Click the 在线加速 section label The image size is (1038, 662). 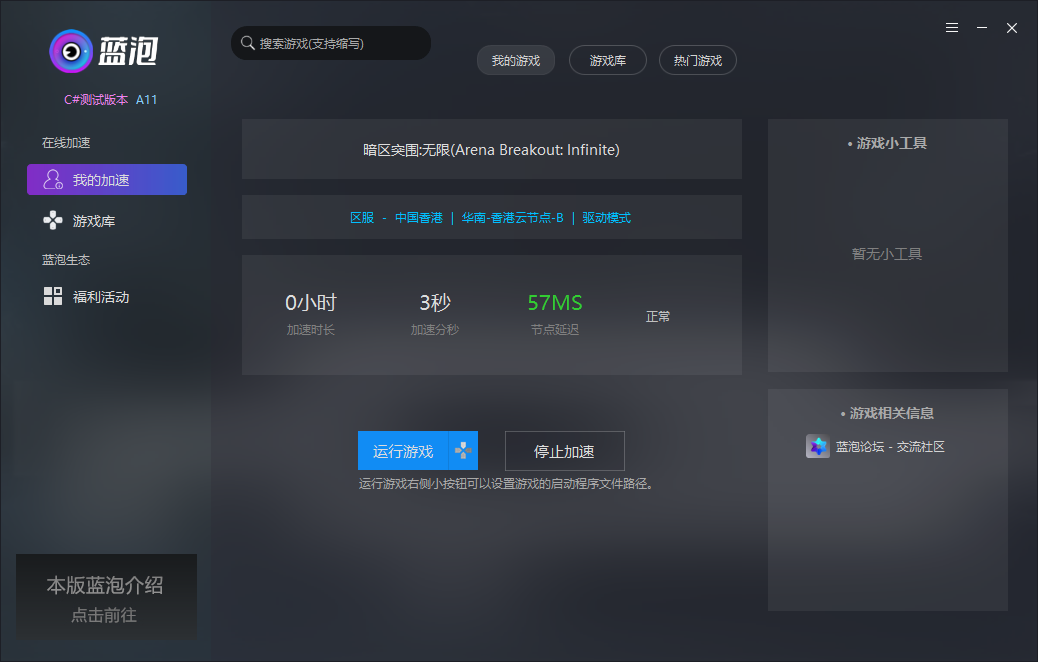click(x=66, y=142)
